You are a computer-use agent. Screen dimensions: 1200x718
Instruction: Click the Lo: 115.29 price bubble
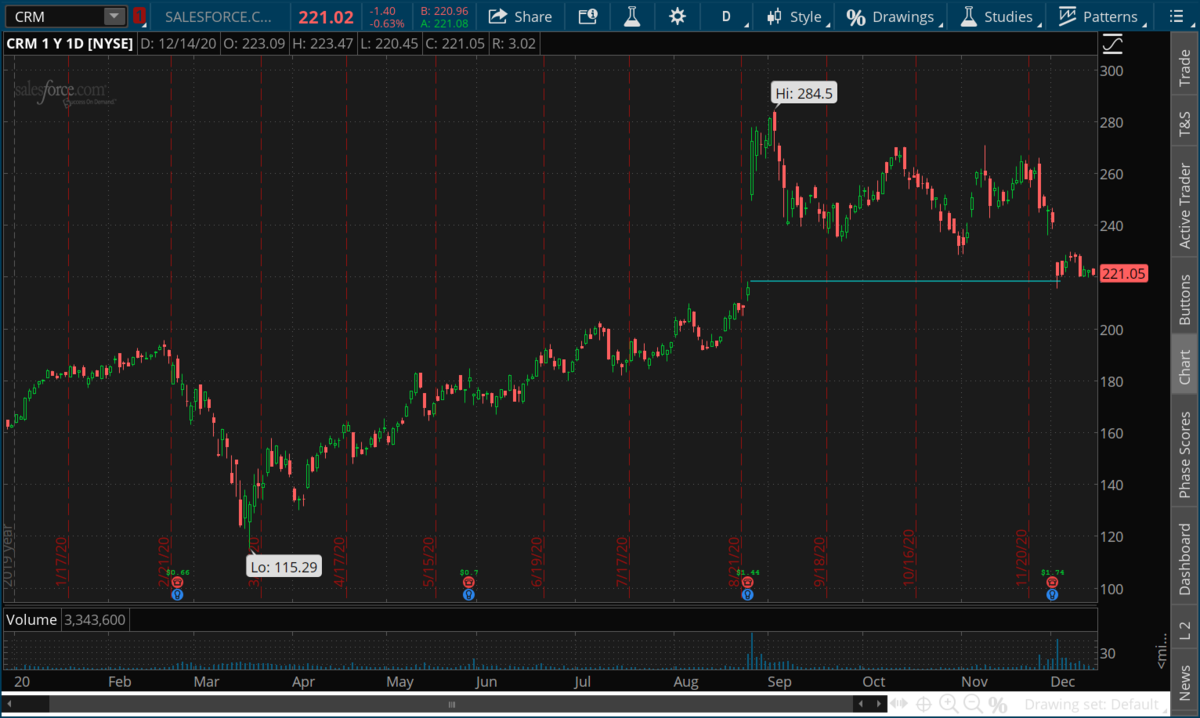click(282, 567)
